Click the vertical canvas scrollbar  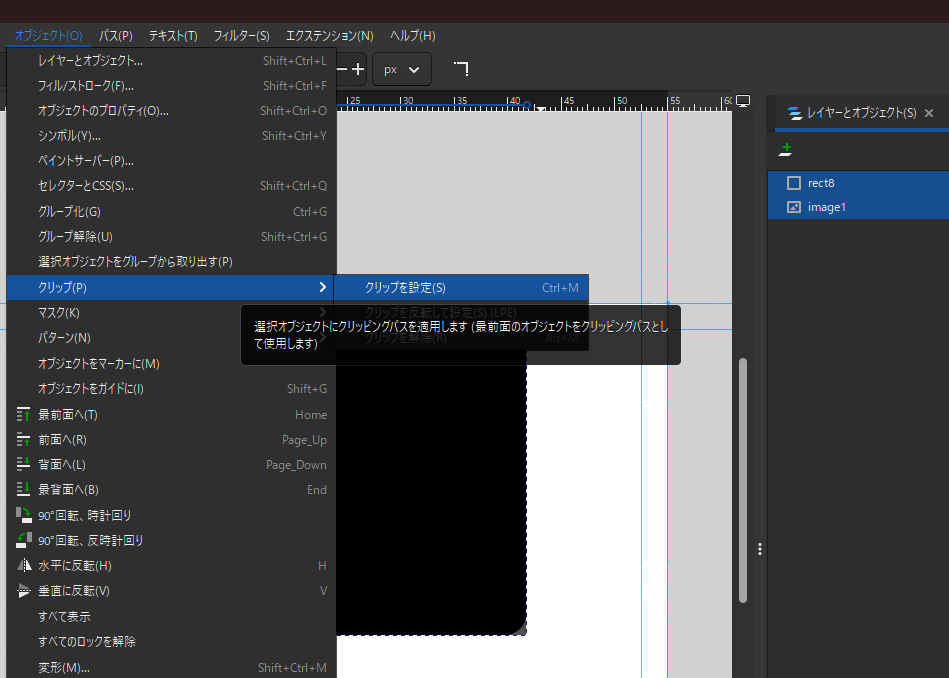coord(742,480)
